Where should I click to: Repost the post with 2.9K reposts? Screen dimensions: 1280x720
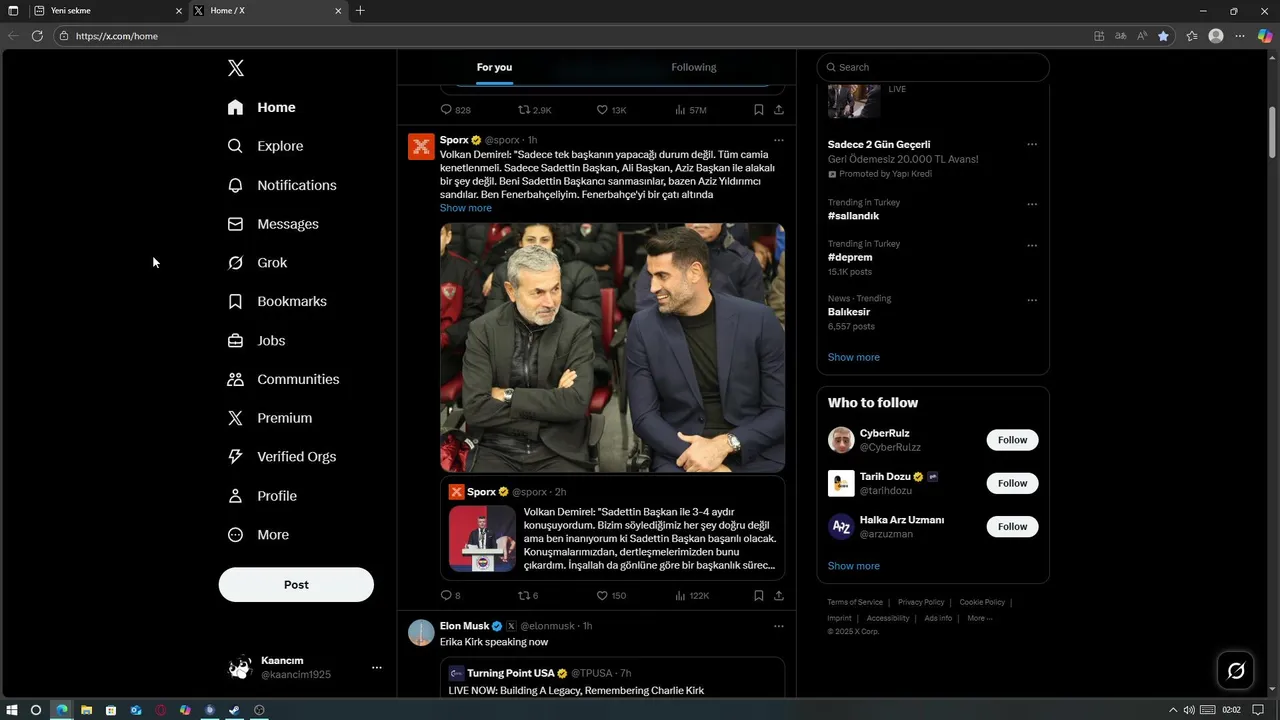[x=535, y=110]
